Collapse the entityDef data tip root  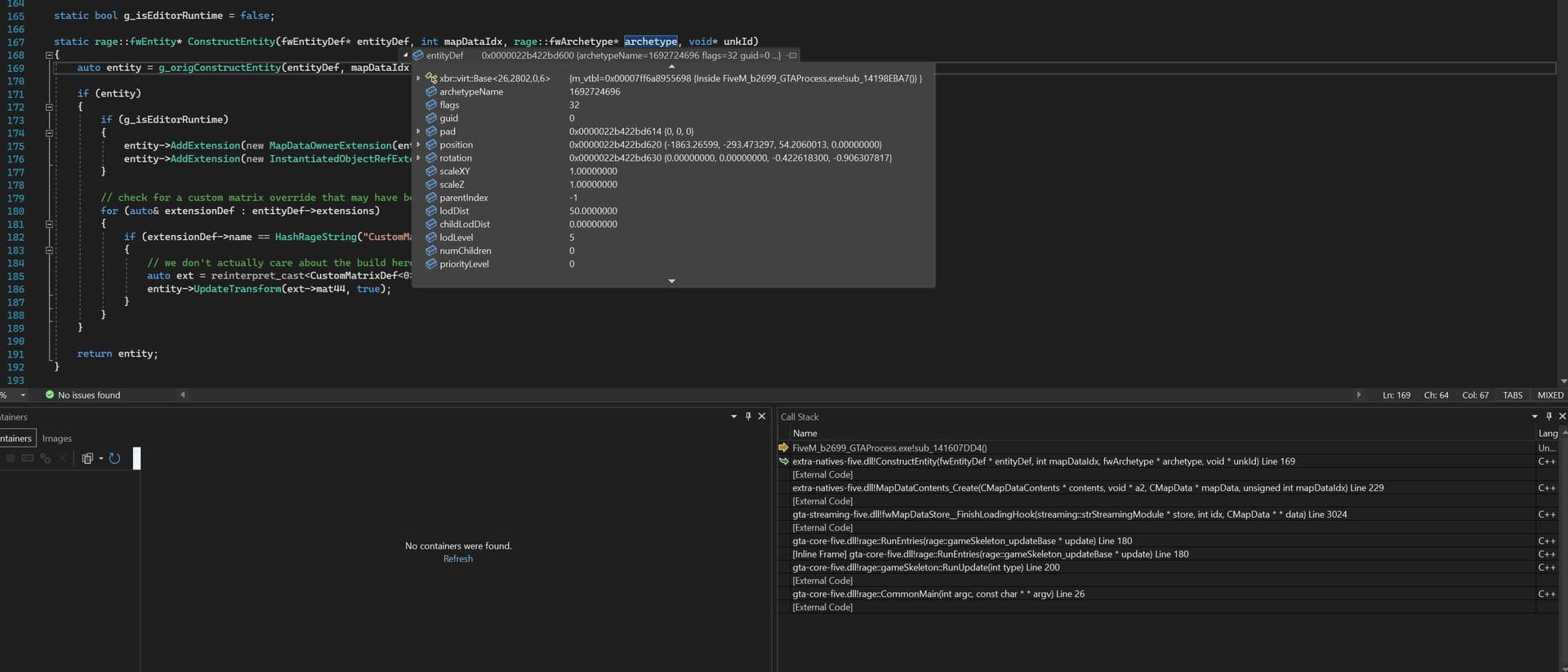406,56
